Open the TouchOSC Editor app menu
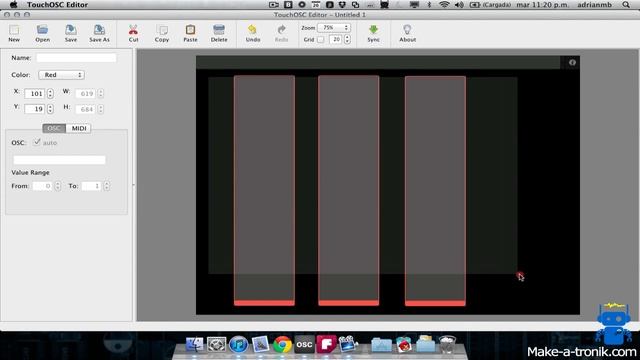The height and width of the screenshot is (360, 640). (x=57, y=5)
